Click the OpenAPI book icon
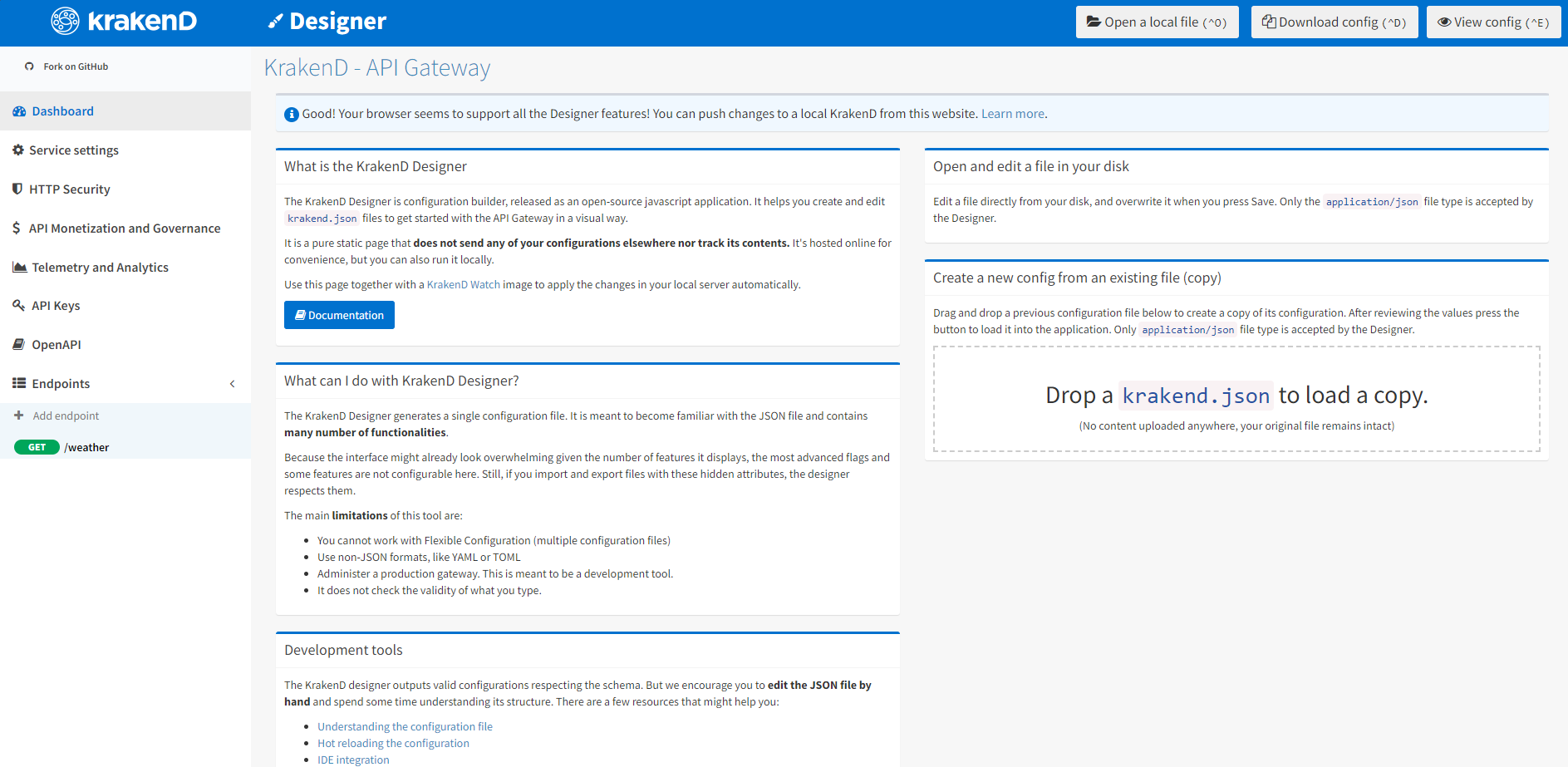This screenshot has height=767, width=1568. point(18,344)
